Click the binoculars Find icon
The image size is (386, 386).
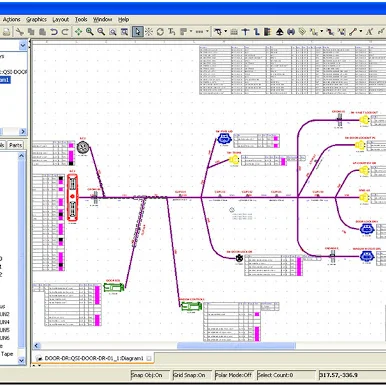click(291, 32)
